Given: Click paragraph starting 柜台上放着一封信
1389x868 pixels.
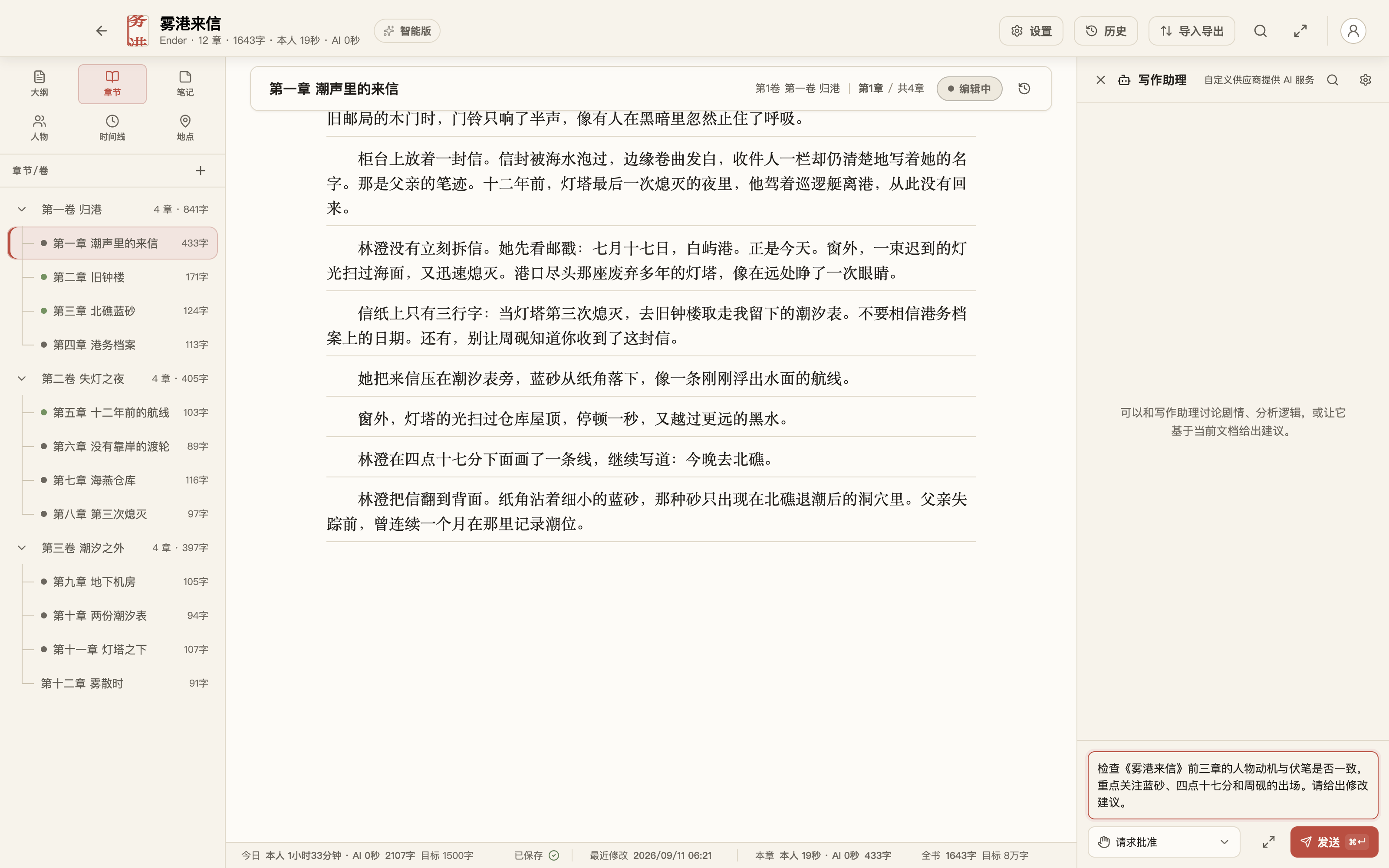Looking at the screenshot, I should pyautogui.click(x=651, y=184).
